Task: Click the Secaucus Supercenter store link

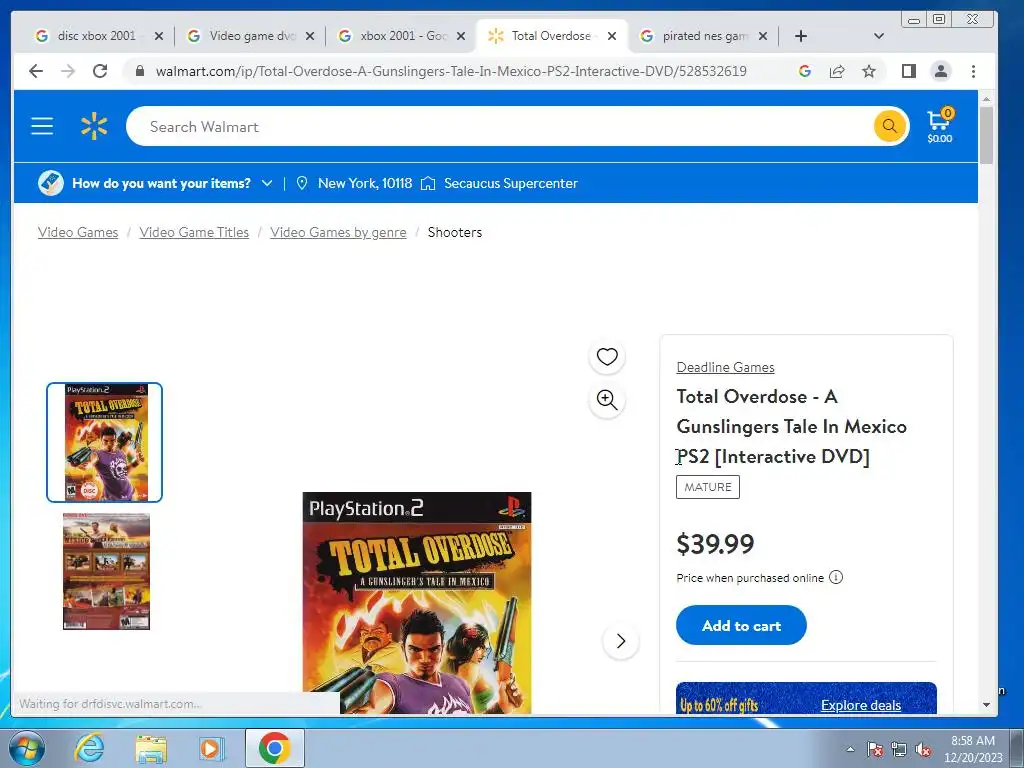Action: click(x=511, y=184)
